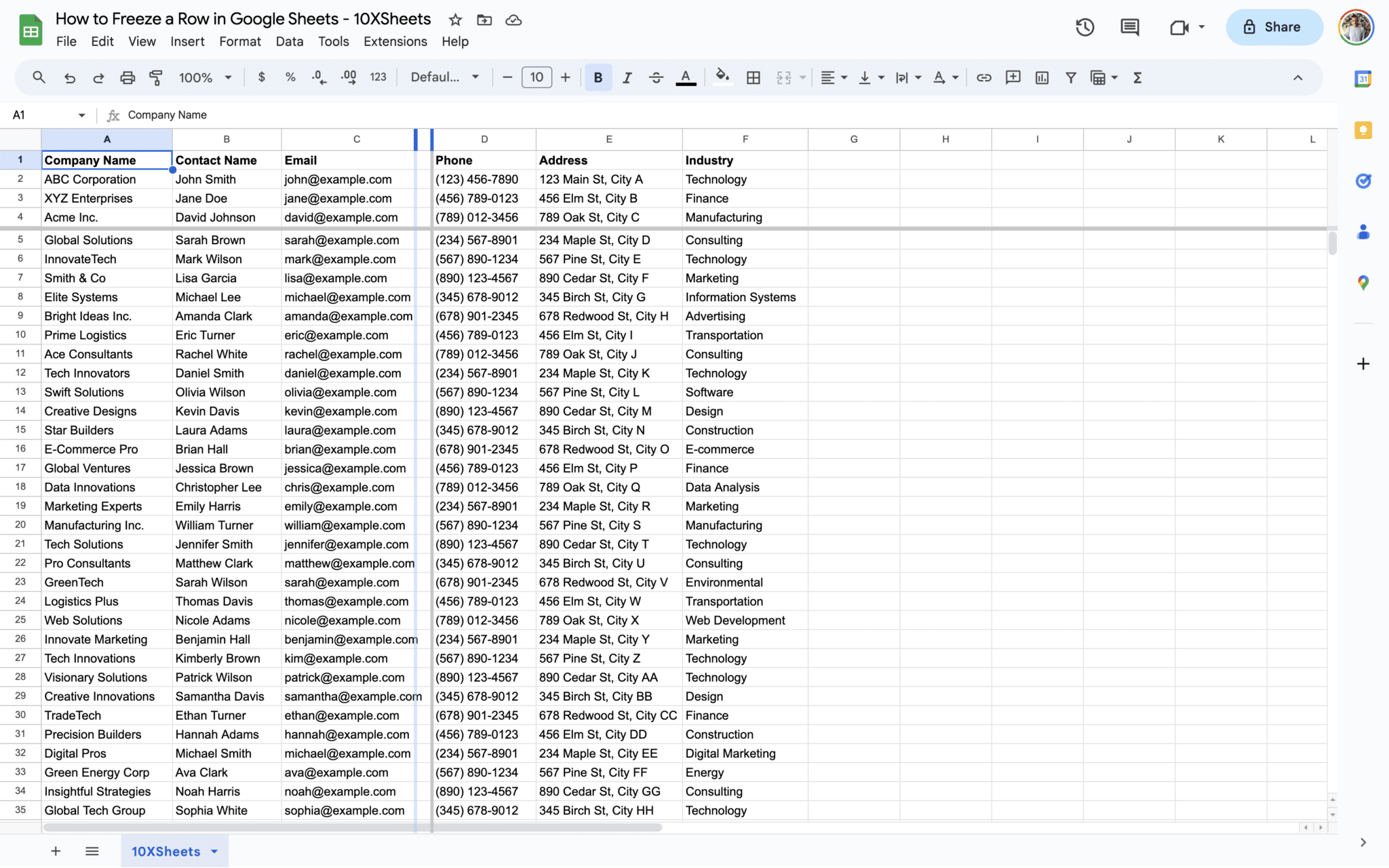Click the insert link icon
Image resolution: width=1389 pixels, height=868 pixels.
(x=983, y=77)
